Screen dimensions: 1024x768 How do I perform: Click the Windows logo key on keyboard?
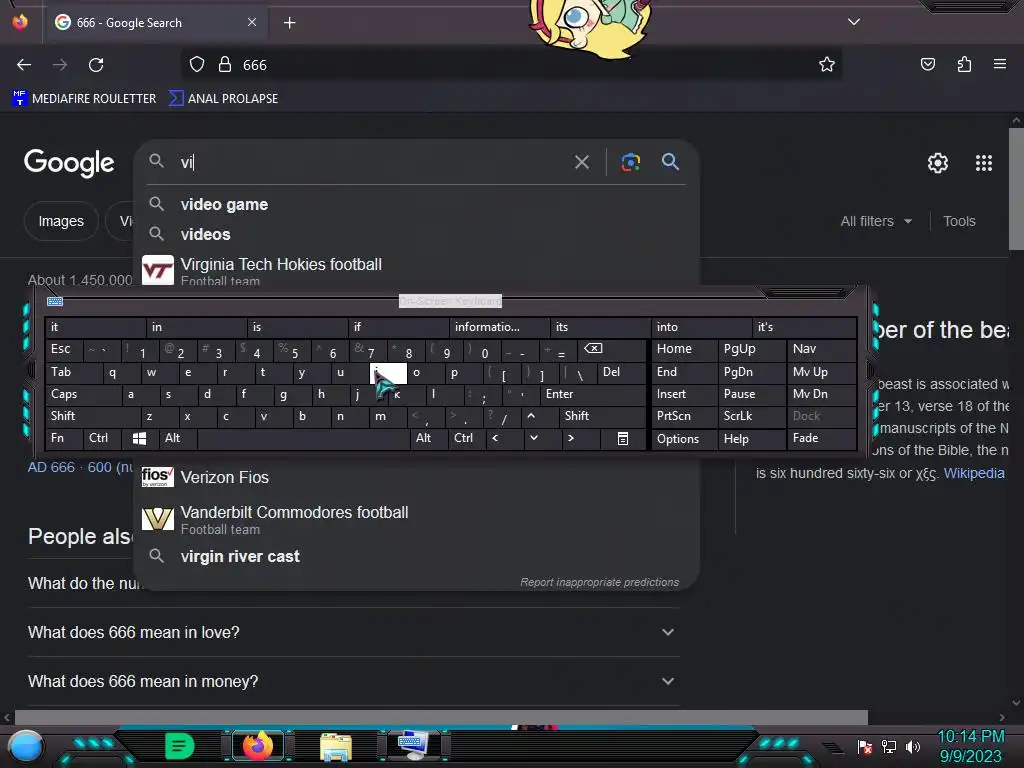click(x=139, y=438)
